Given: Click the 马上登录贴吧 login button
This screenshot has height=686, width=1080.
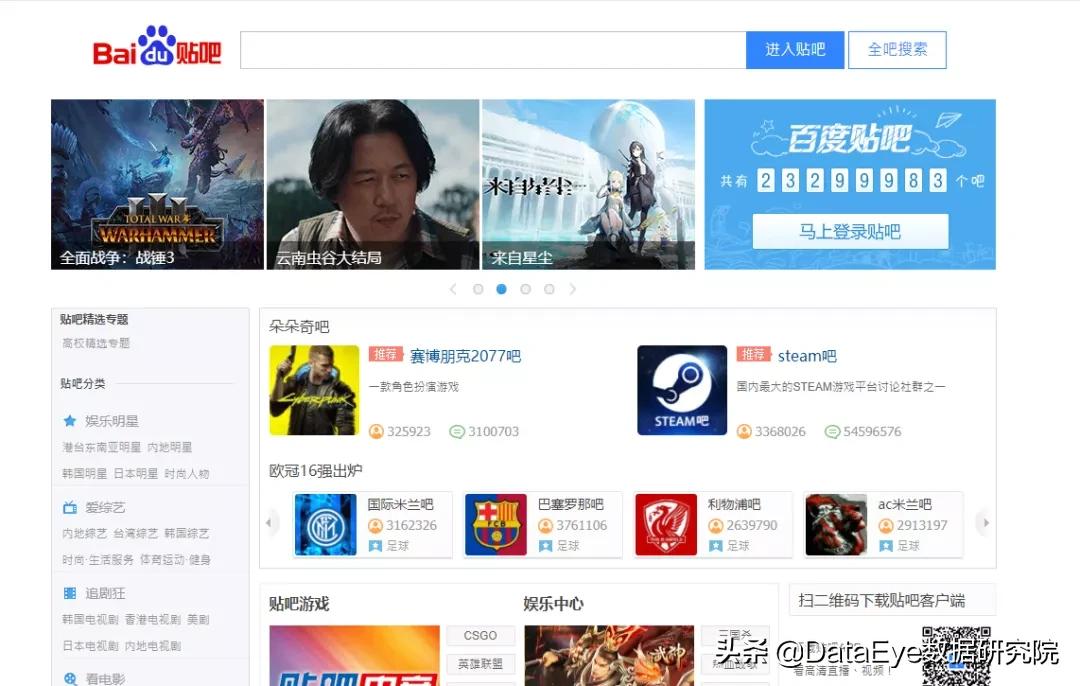Looking at the screenshot, I should 848,231.
